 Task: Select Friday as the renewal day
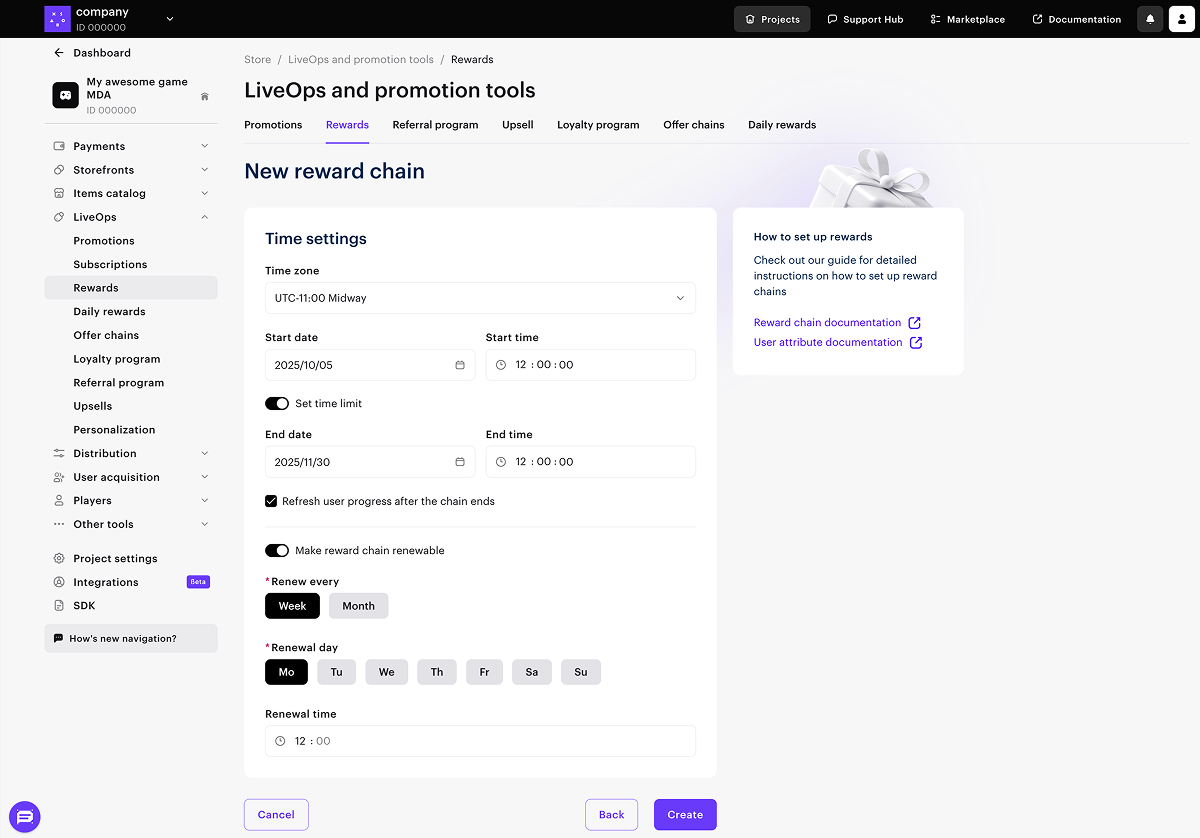tap(484, 672)
